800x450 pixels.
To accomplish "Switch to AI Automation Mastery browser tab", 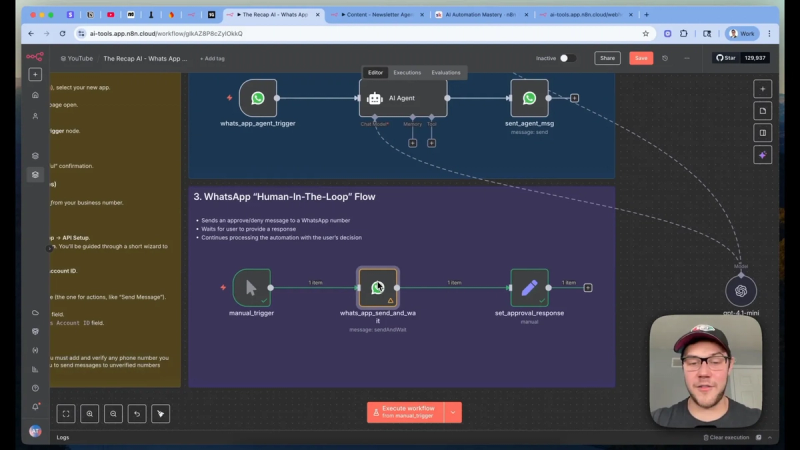I will tap(481, 15).
